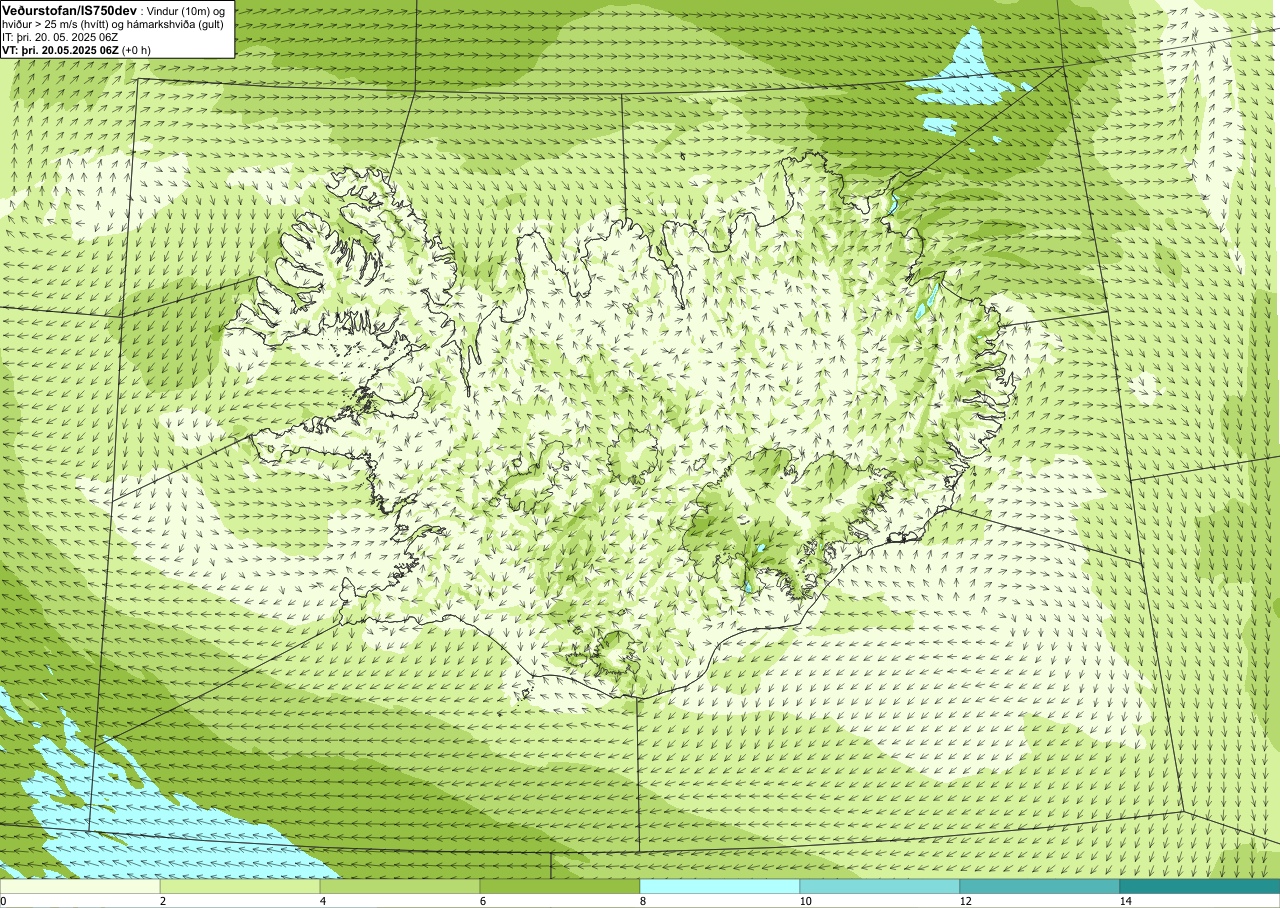Click the pale yellow 0–2 legend swatch
Screen dimensions: 1280x908
pyautogui.click(x=80, y=886)
